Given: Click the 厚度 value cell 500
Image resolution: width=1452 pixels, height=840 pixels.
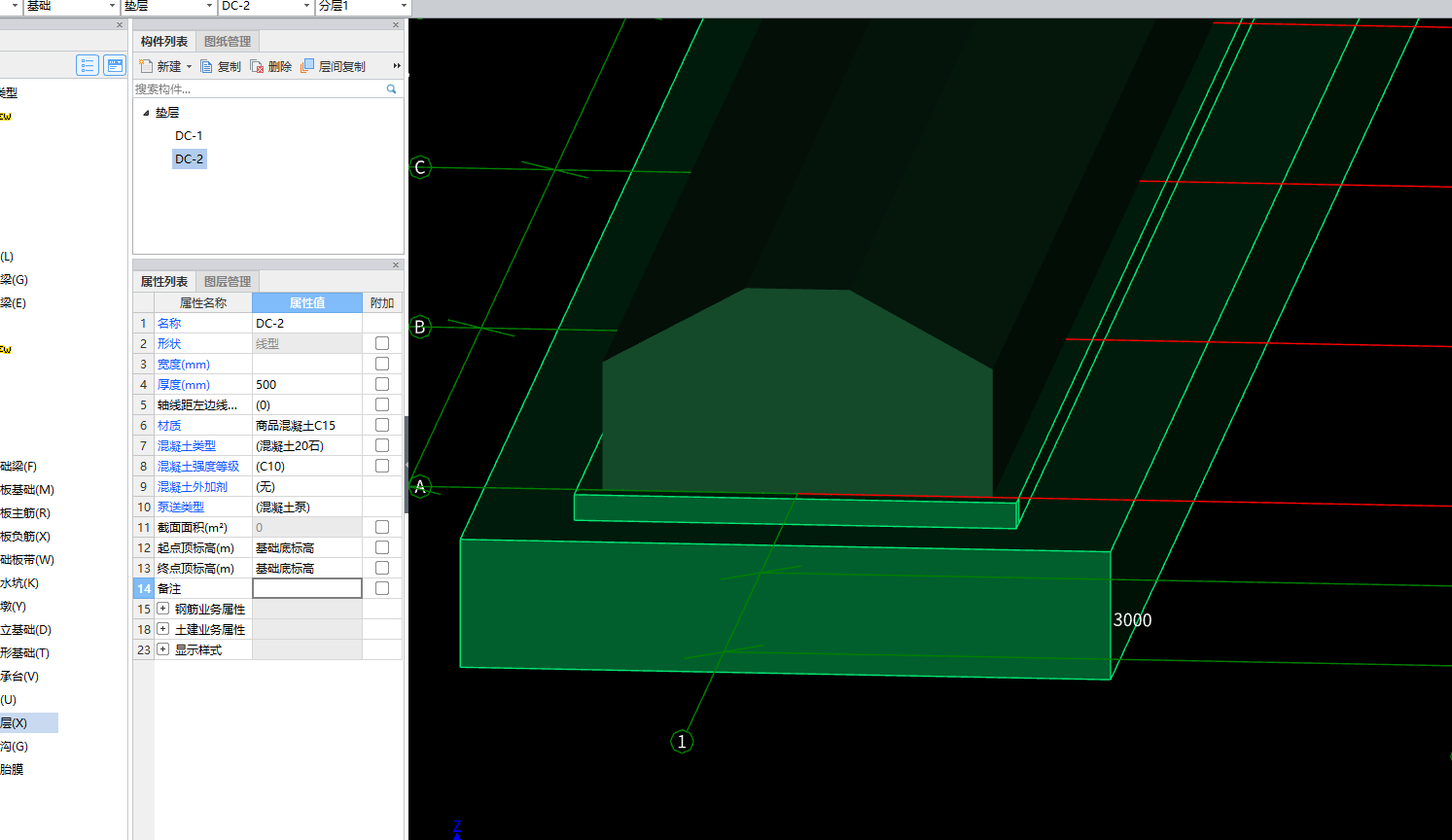Looking at the screenshot, I should (307, 384).
